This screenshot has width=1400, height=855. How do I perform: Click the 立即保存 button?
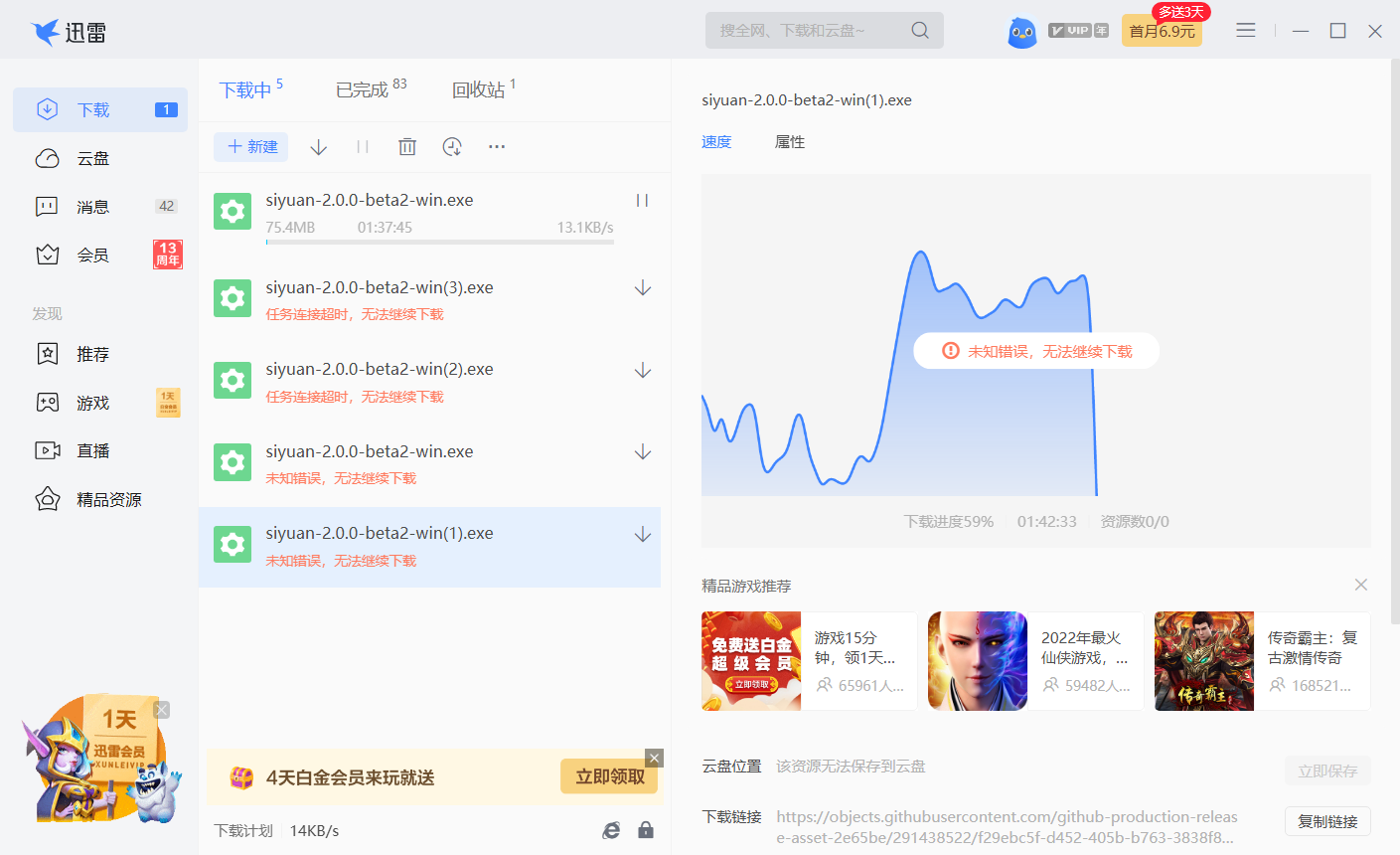[1327, 770]
